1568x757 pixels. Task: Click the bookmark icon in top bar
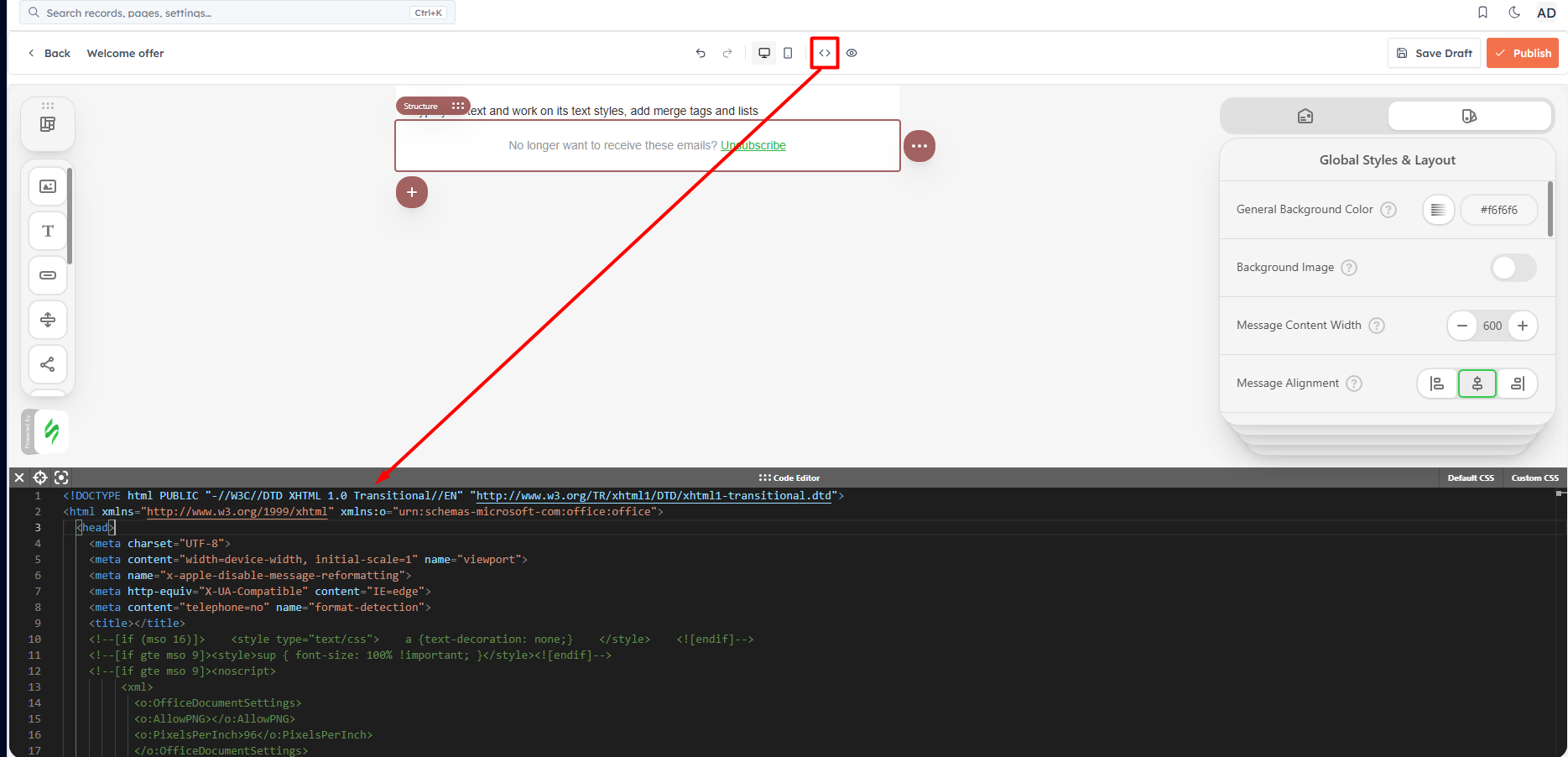pos(1483,13)
